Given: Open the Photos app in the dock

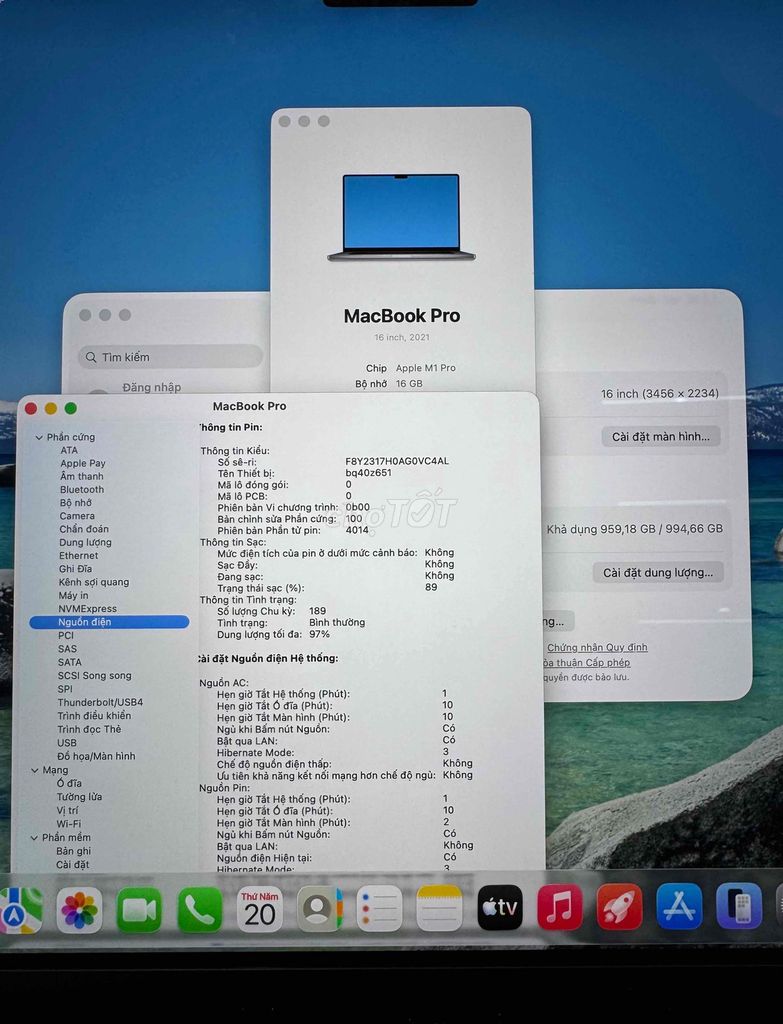Looking at the screenshot, I should (x=79, y=910).
